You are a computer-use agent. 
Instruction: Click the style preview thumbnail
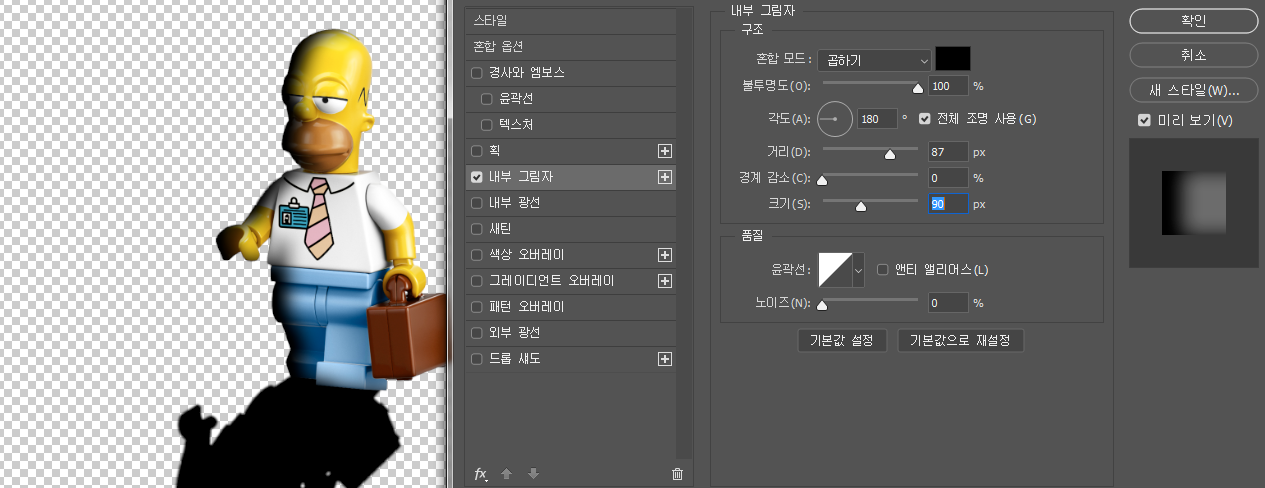(1194, 203)
